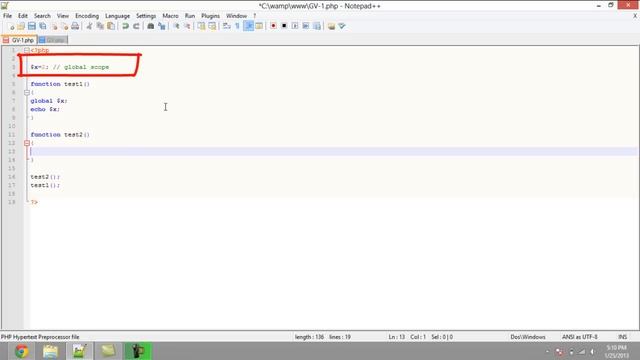640x360 pixels.
Task: Click the spell check checkmark icon
Action: click(342, 26)
